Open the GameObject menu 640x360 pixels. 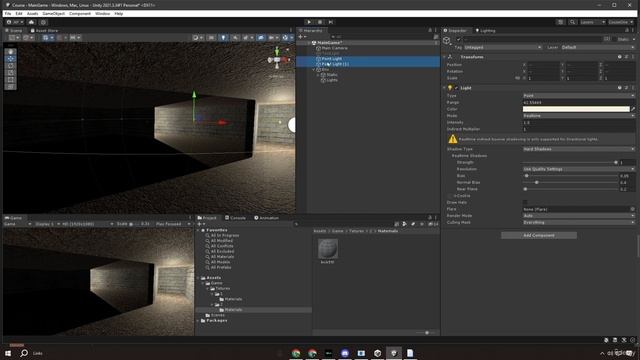53,13
